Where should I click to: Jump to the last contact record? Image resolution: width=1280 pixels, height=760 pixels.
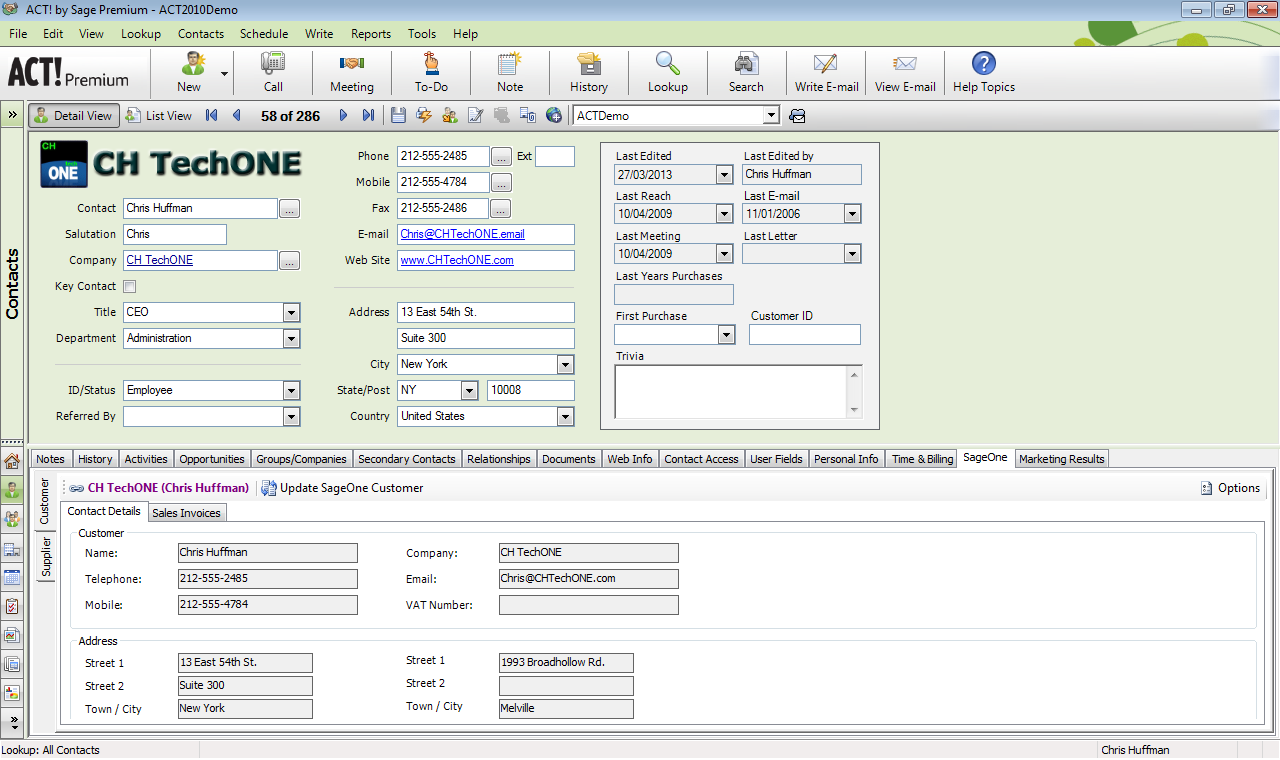coord(368,116)
